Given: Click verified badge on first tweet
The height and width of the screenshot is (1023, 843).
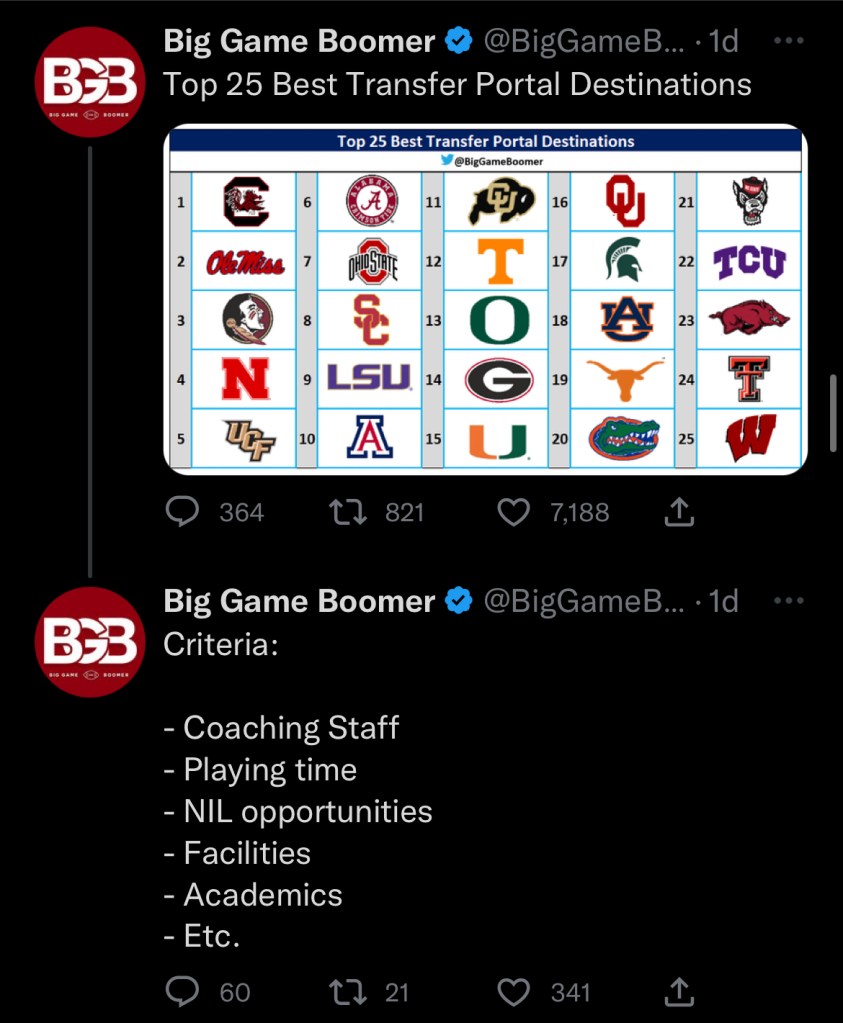Looking at the screenshot, I should (x=459, y=42).
